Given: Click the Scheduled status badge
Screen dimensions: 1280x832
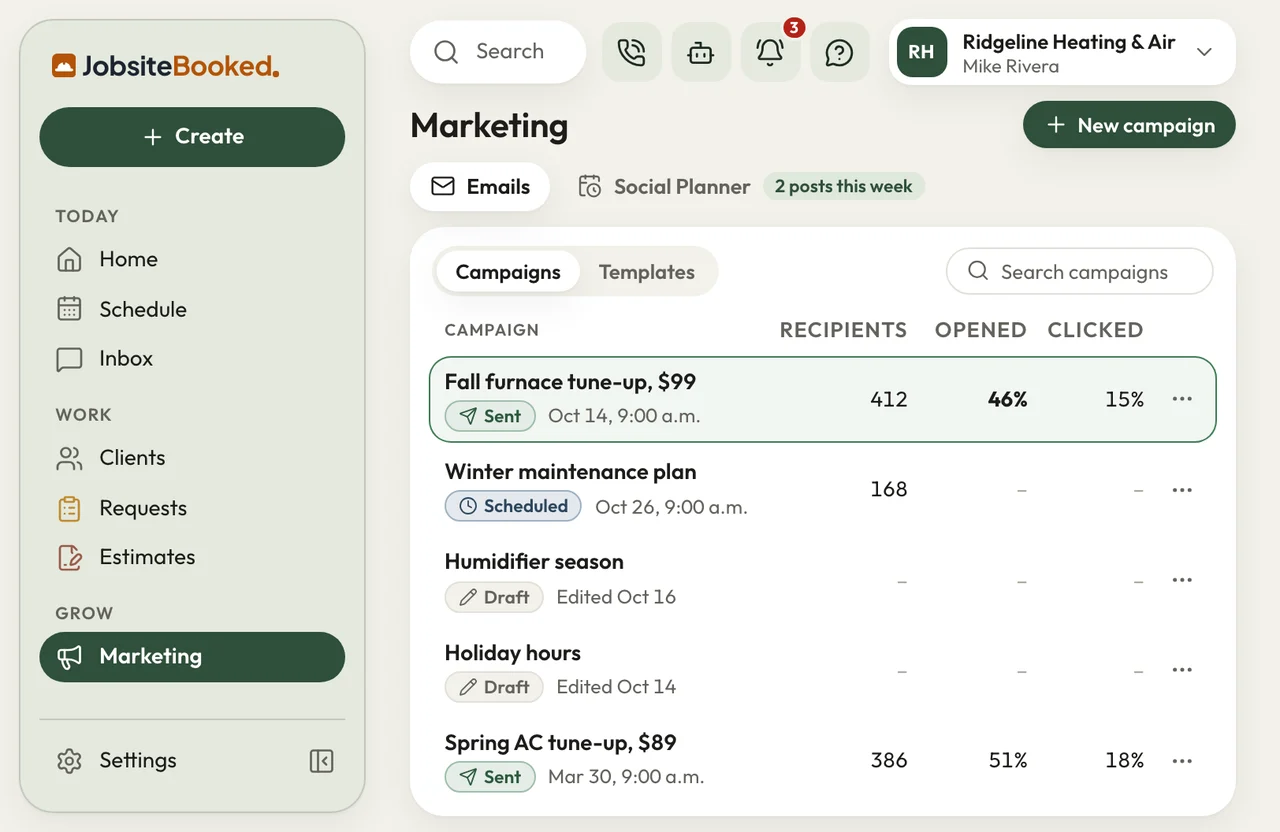Looking at the screenshot, I should pos(513,506).
